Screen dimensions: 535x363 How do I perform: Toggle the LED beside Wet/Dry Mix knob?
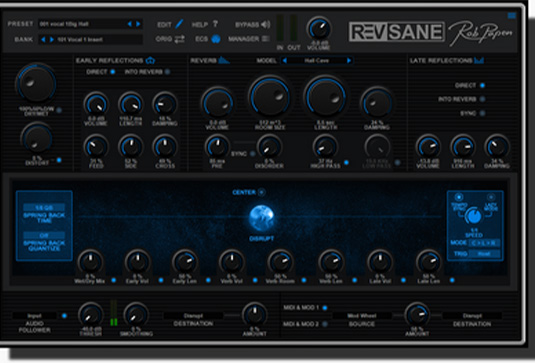pos(114,280)
